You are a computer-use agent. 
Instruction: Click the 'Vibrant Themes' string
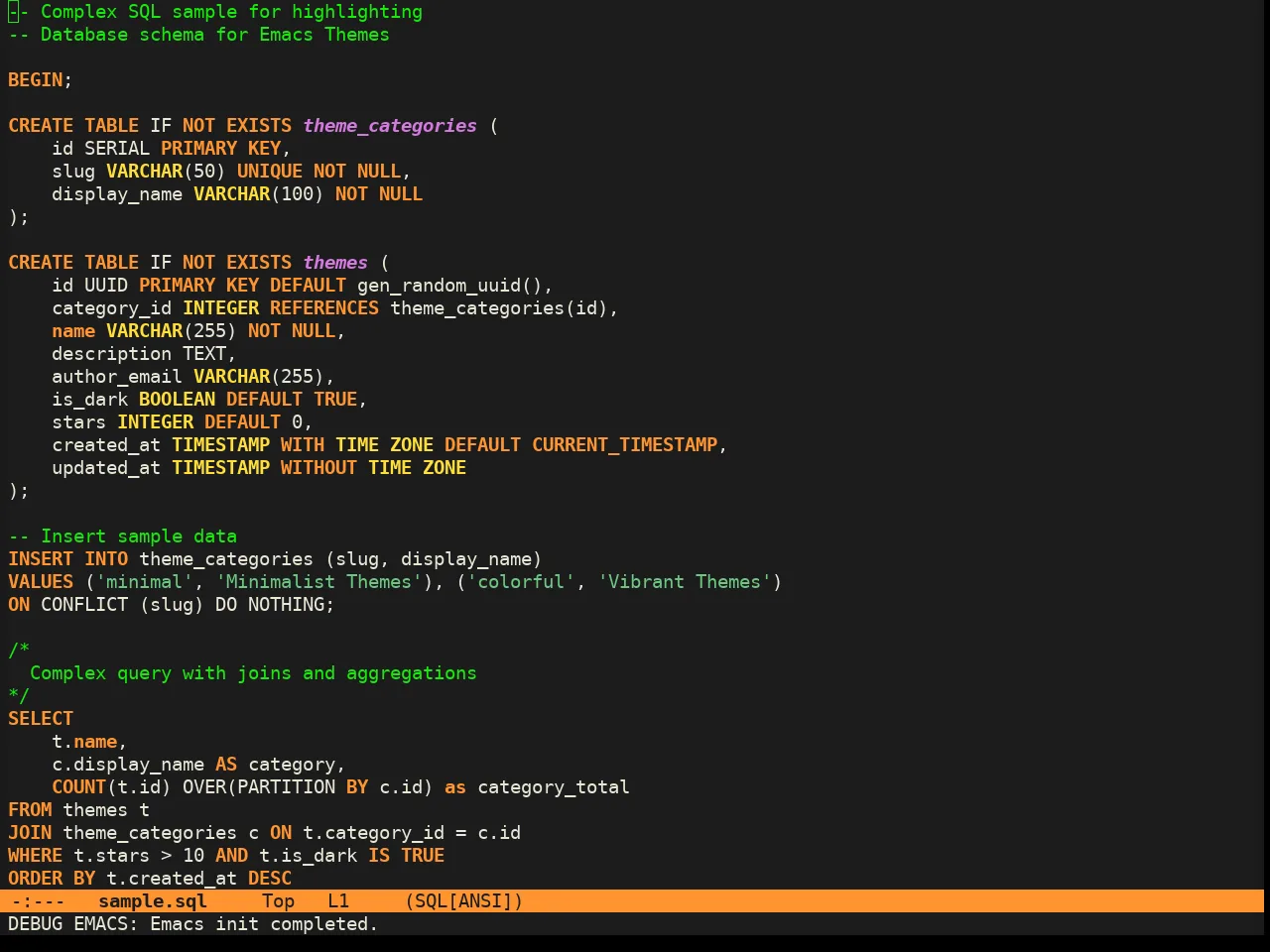(685, 582)
